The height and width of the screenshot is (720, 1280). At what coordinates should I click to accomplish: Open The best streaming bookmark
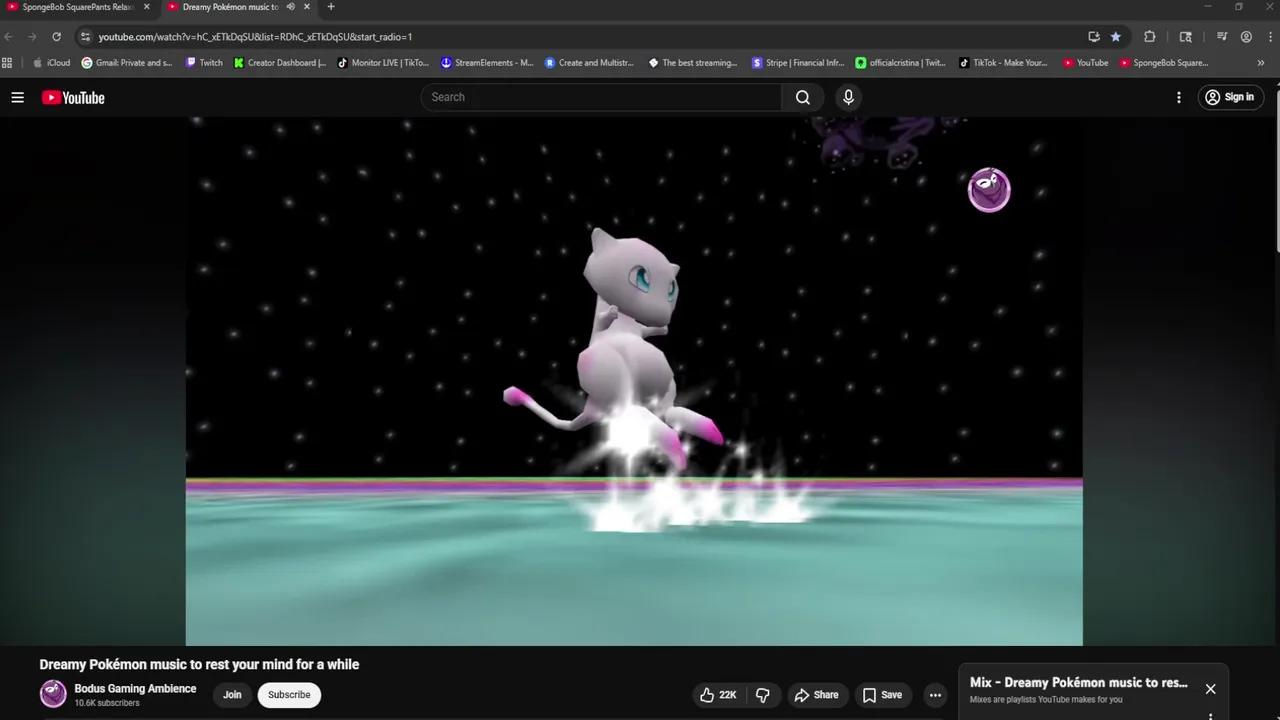[693, 63]
